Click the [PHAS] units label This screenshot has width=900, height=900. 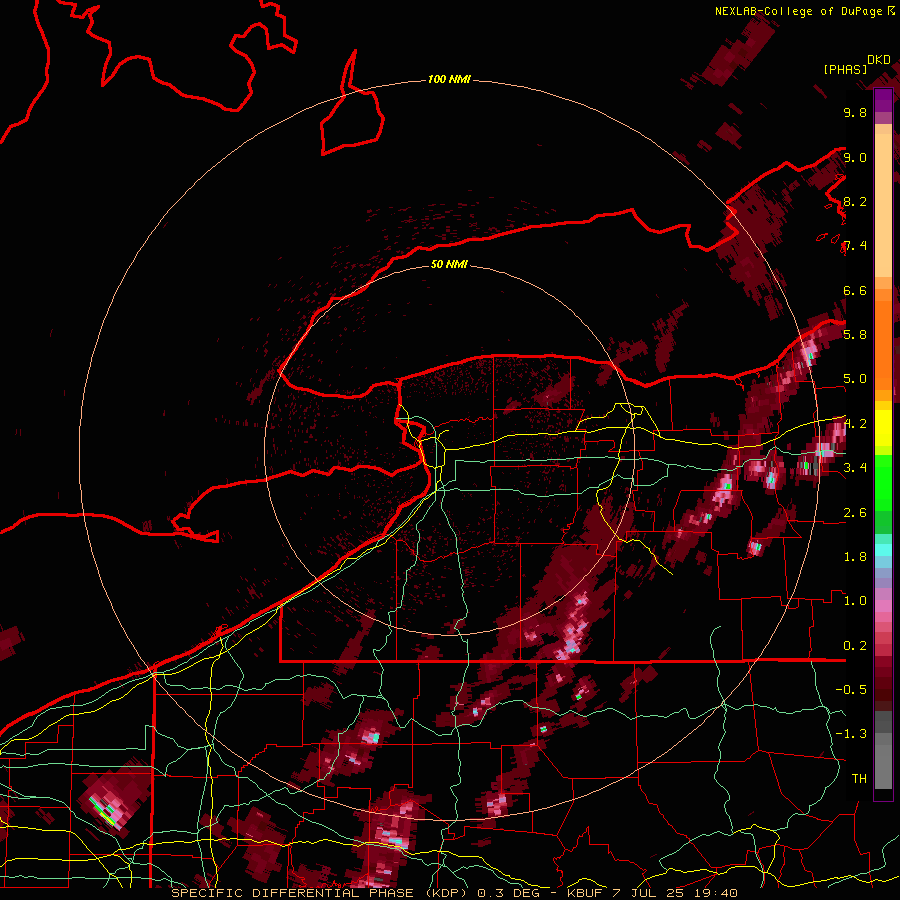[x=845, y=70]
